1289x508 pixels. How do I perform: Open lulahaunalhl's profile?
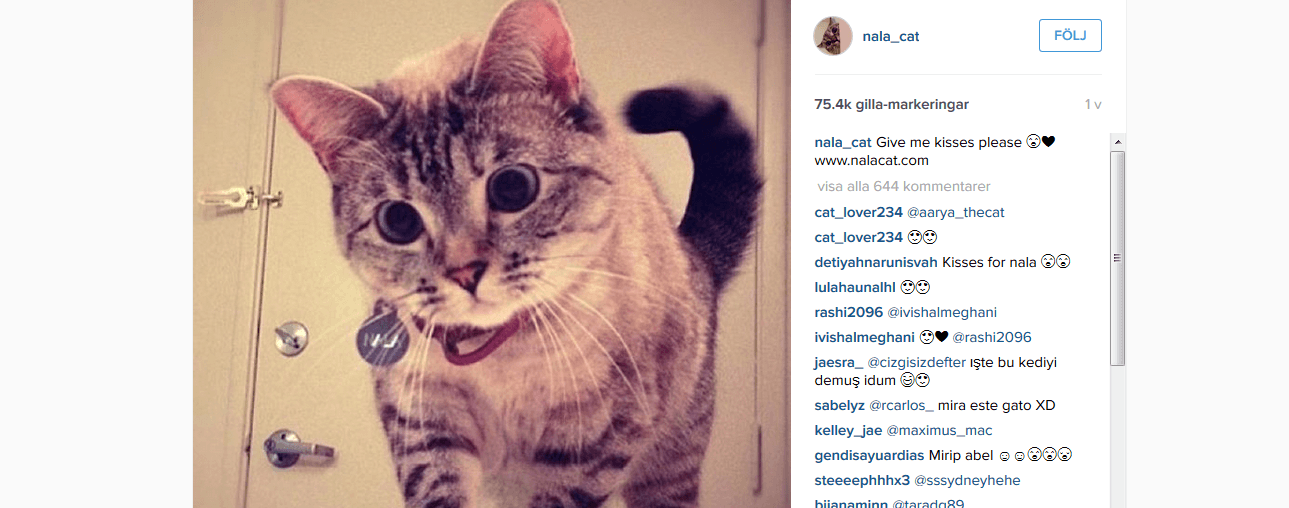coord(855,287)
